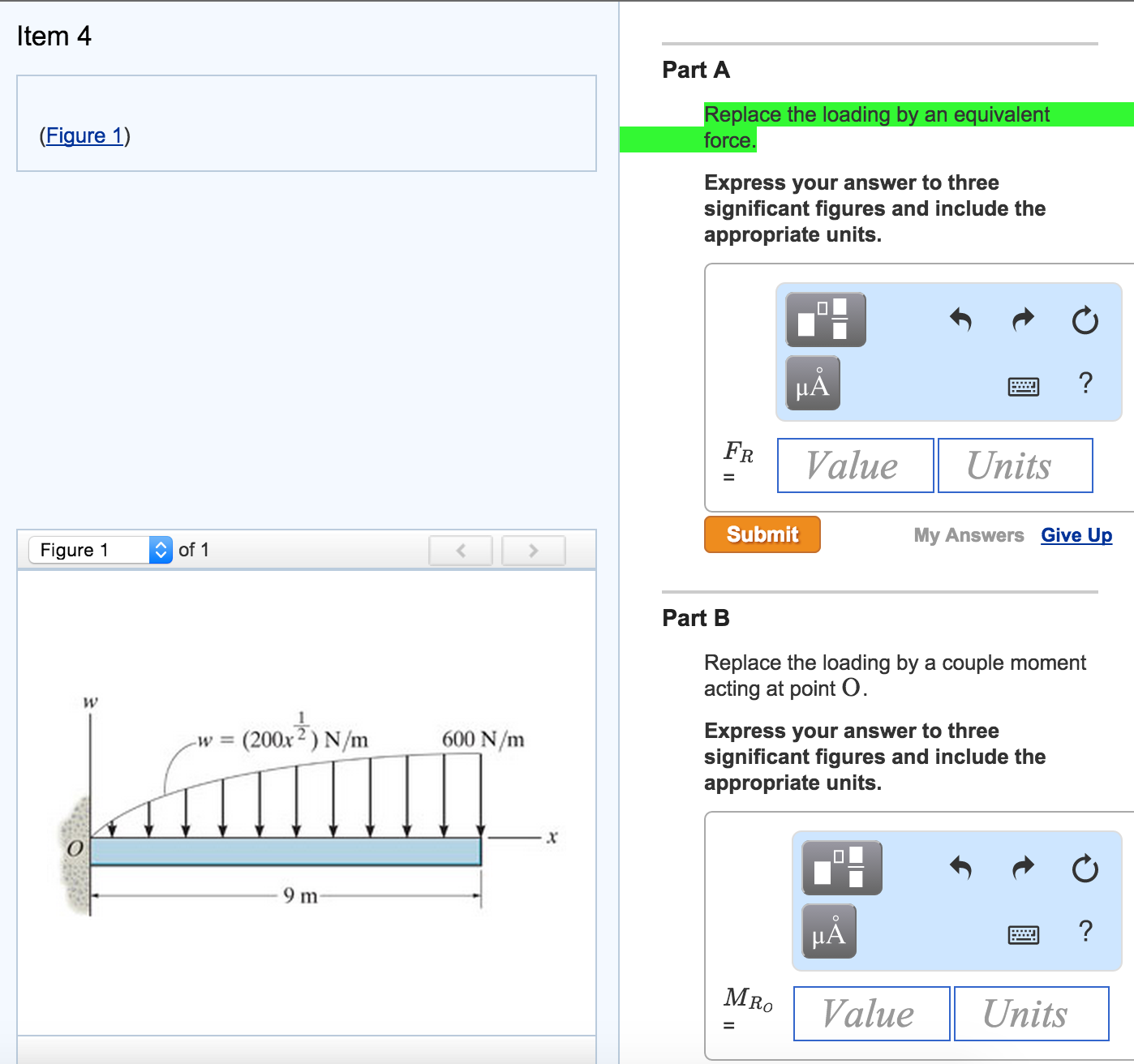The width and height of the screenshot is (1134, 1064).
Task: Click the Units field for MRO in Part B
Action: click(1031, 1013)
